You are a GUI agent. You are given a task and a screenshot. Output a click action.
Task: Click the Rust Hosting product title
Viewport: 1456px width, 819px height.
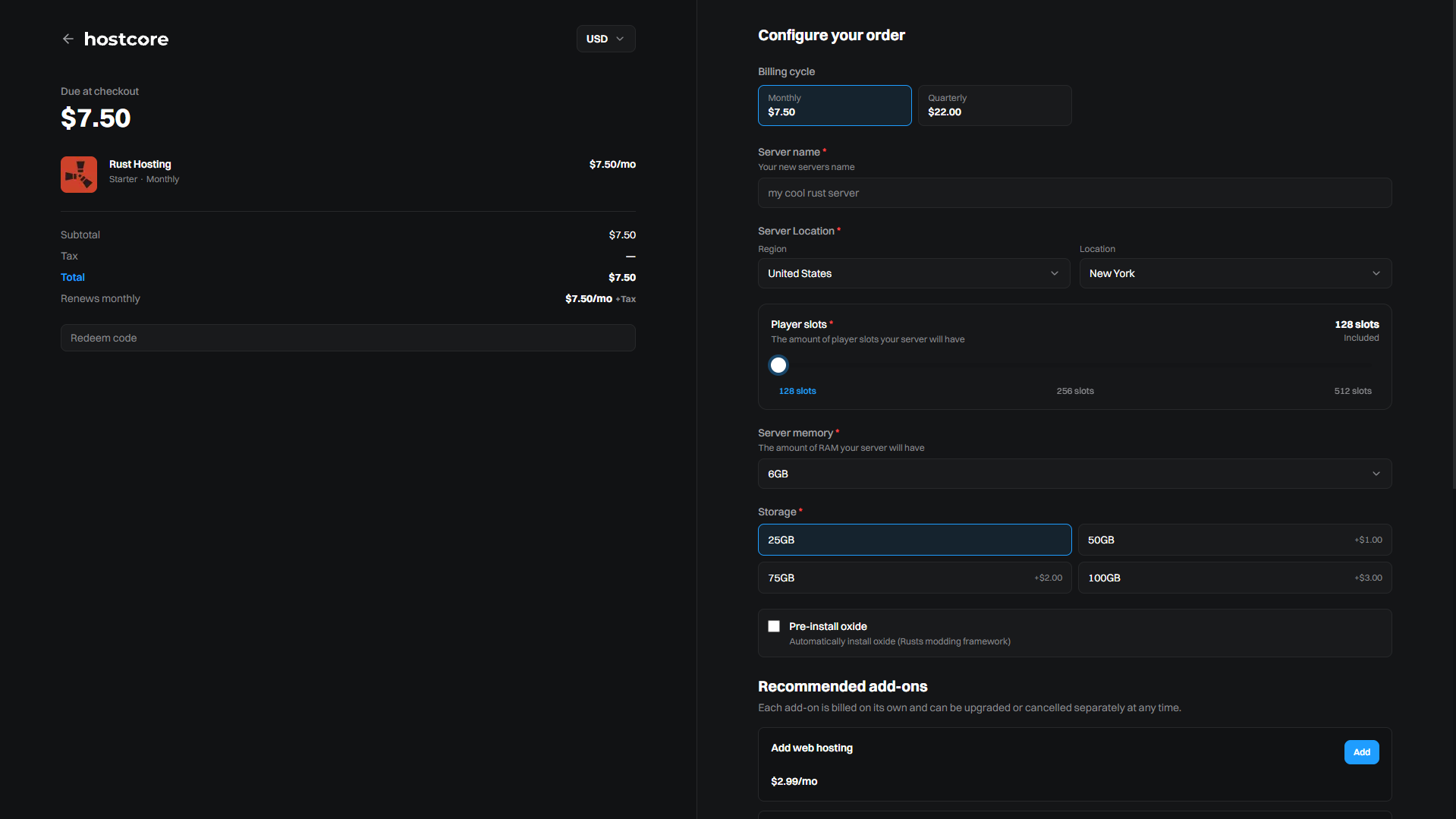[x=140, y=164]
